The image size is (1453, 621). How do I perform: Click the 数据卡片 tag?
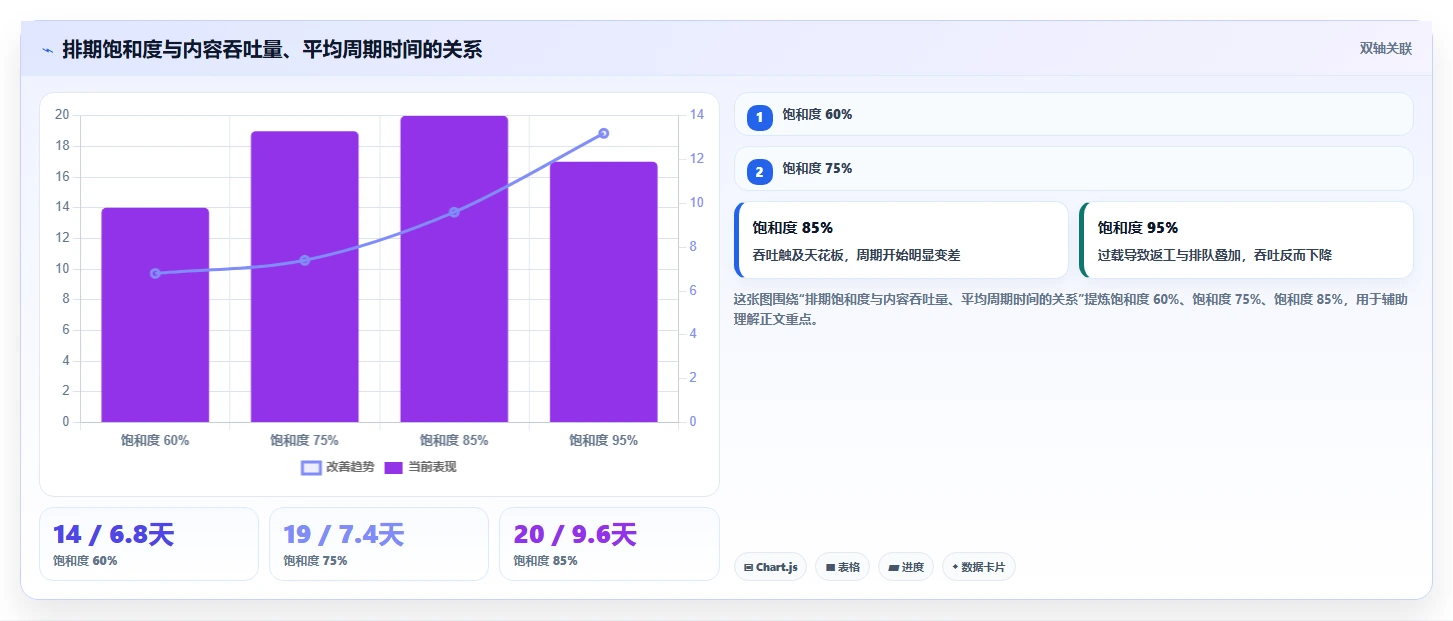(x=979, y=567)
